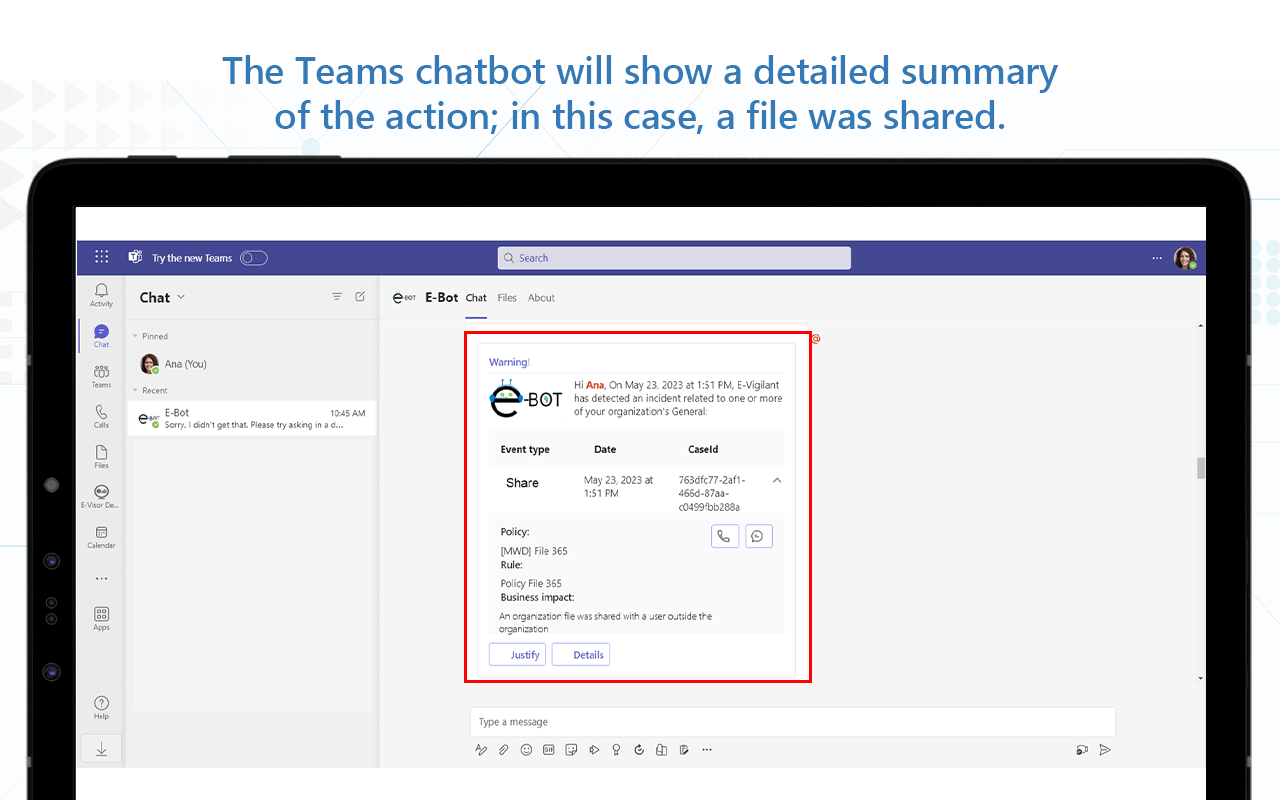Viewport: 1280px width, 800px height.
Task: Open the E-Visor app in sidebar
Action: (101, 496)
